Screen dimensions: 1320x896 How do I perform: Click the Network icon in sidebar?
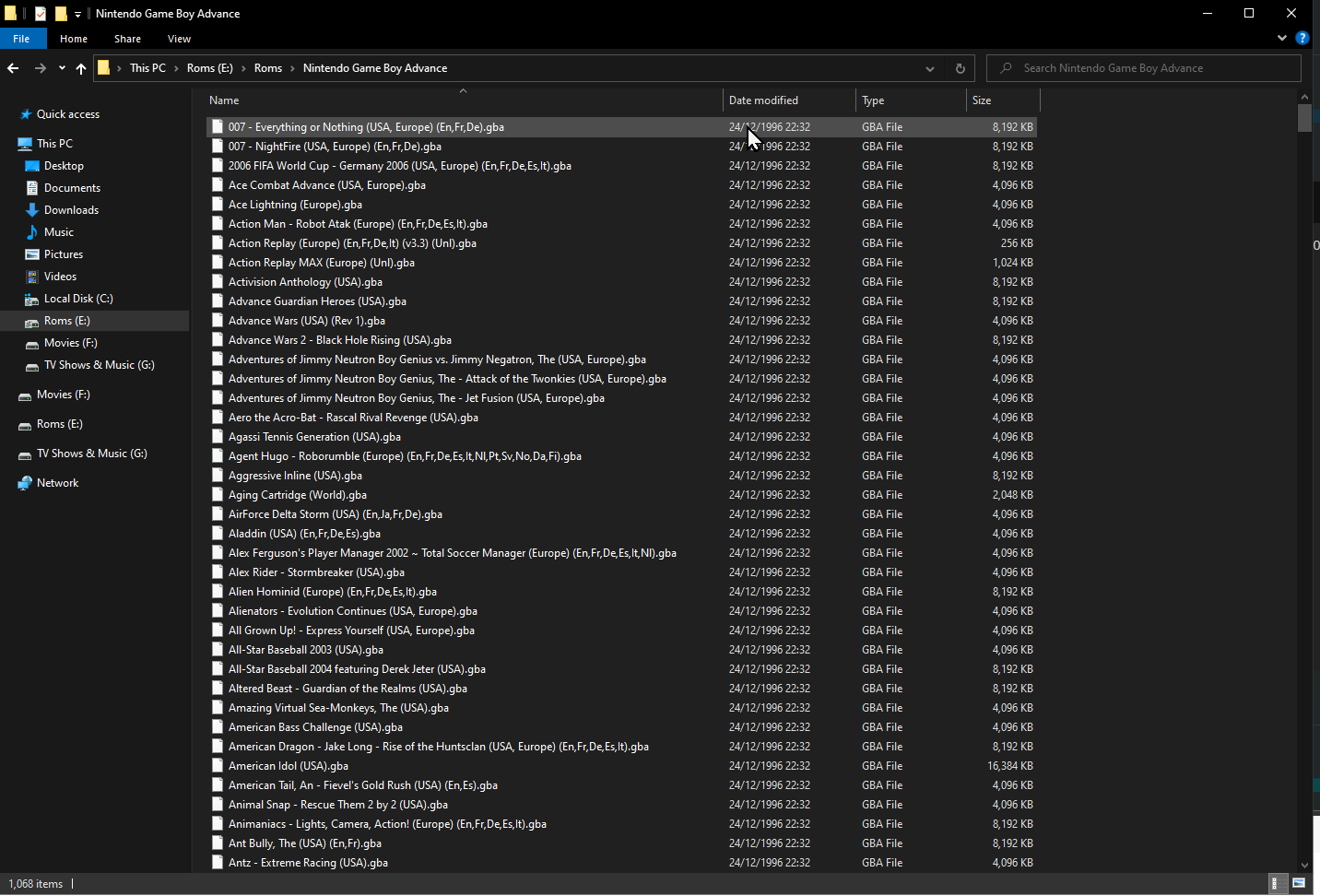pyautogui.click(x=25, y=483)
